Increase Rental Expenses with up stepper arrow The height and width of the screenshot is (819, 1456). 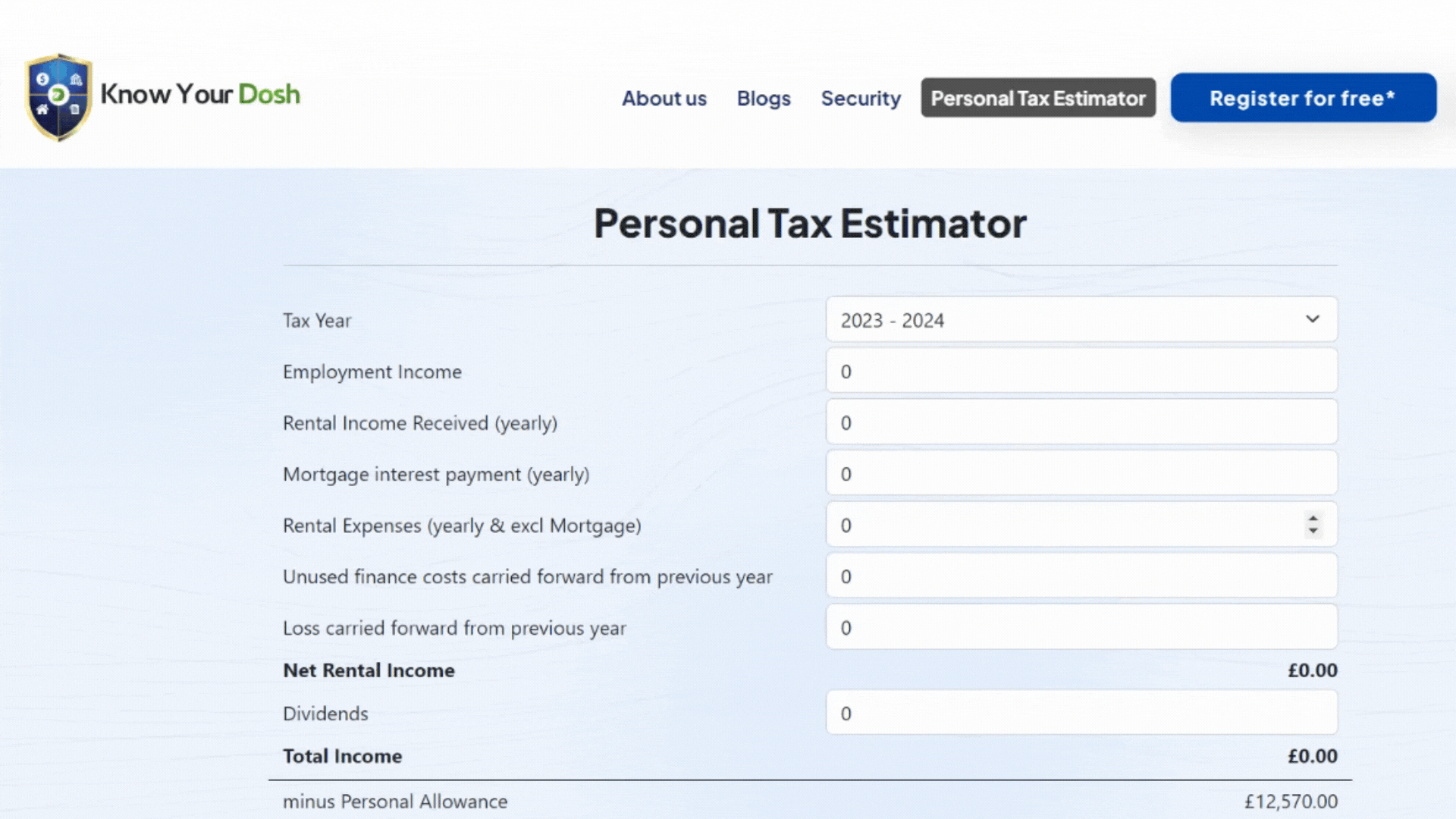point(1313,519)
